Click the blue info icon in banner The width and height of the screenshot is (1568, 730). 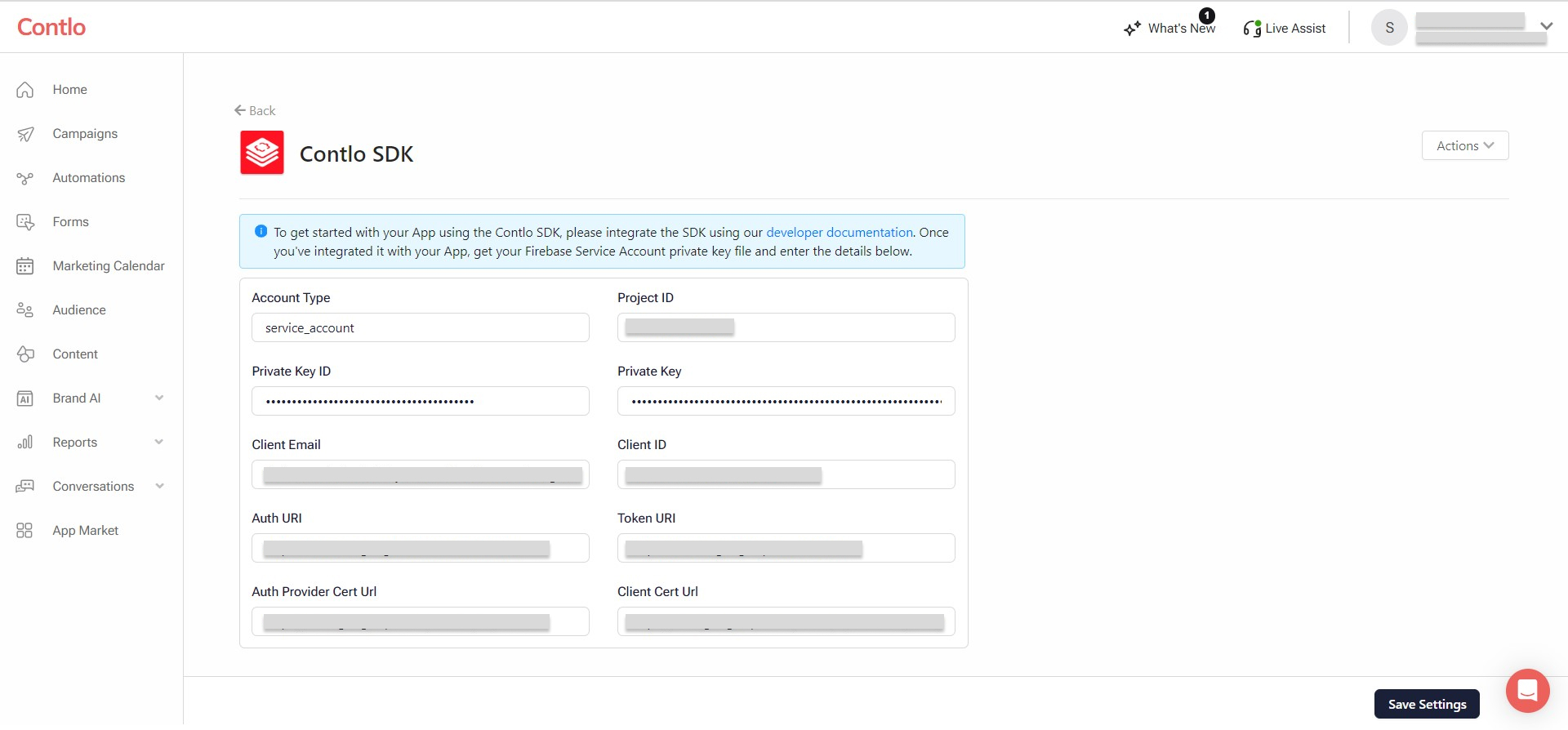pos(261,231)
